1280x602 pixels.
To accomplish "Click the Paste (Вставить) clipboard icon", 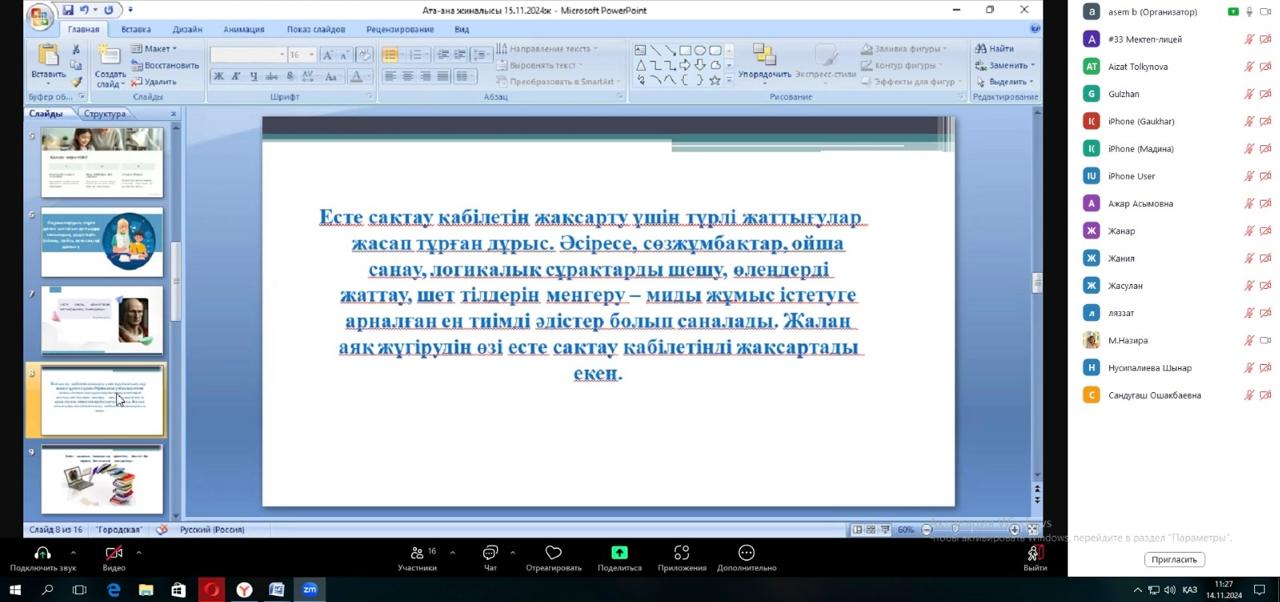I will coord(48,56).
